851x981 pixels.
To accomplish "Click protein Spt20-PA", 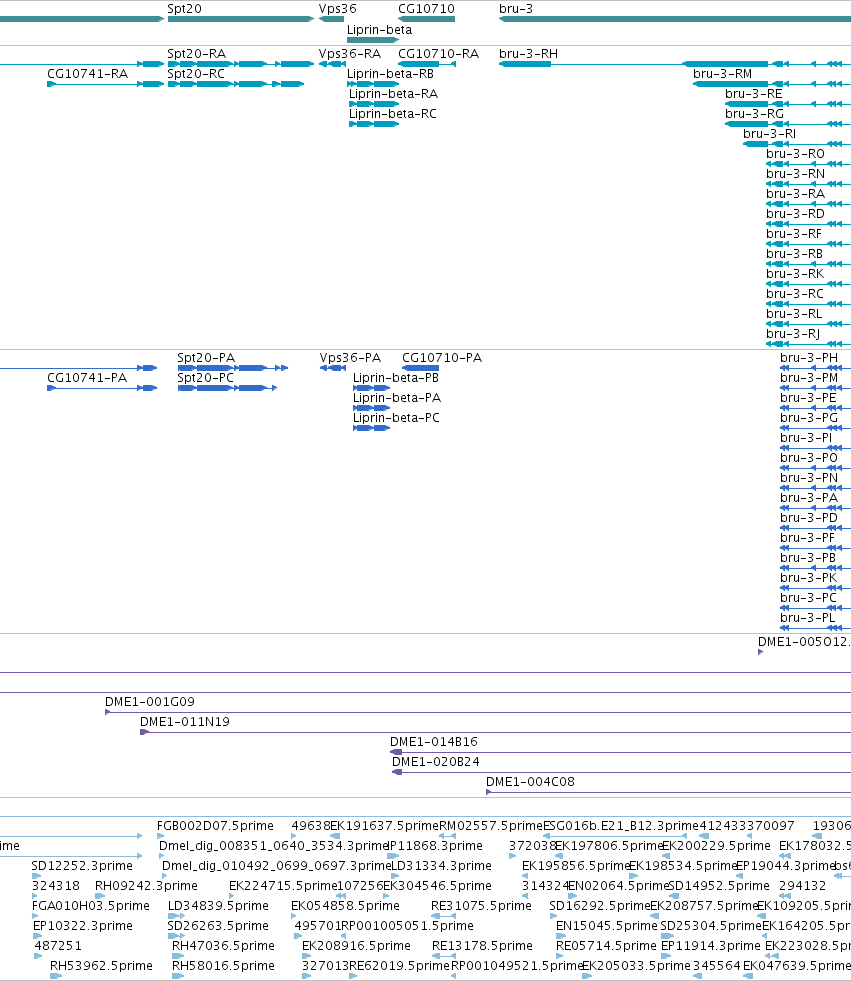I will (233, 368).
